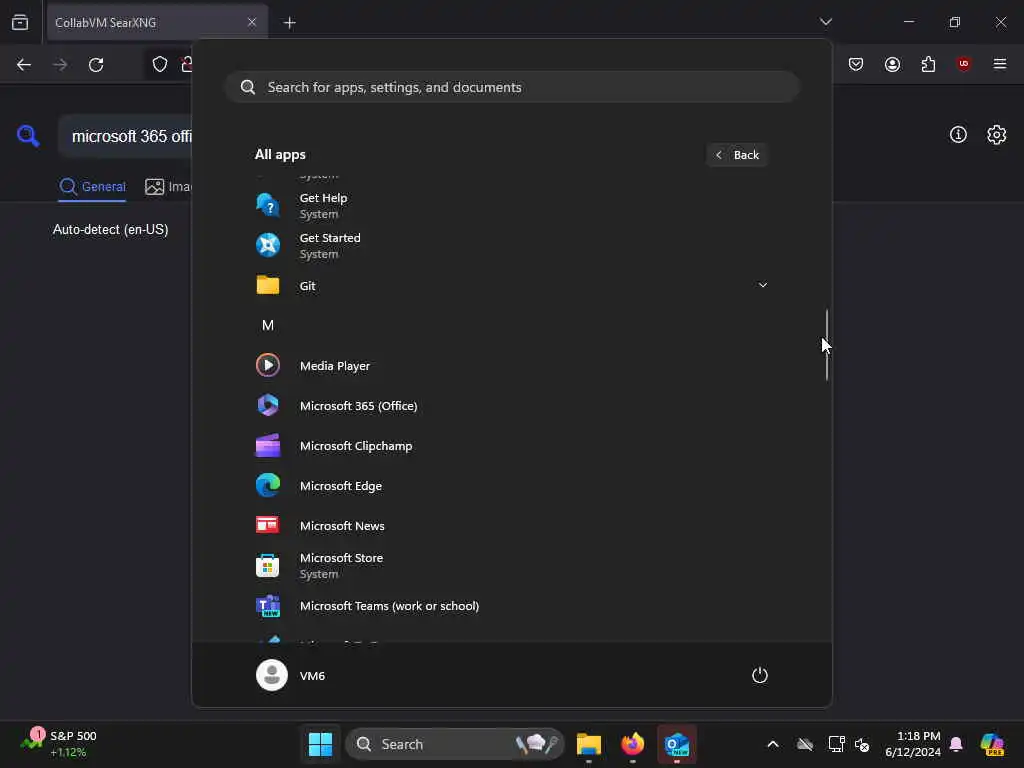Click Start menu search field
Image resolution: width=1024 pixels, height=768 pixels.
pyautogui.click(x=513, y=88)
